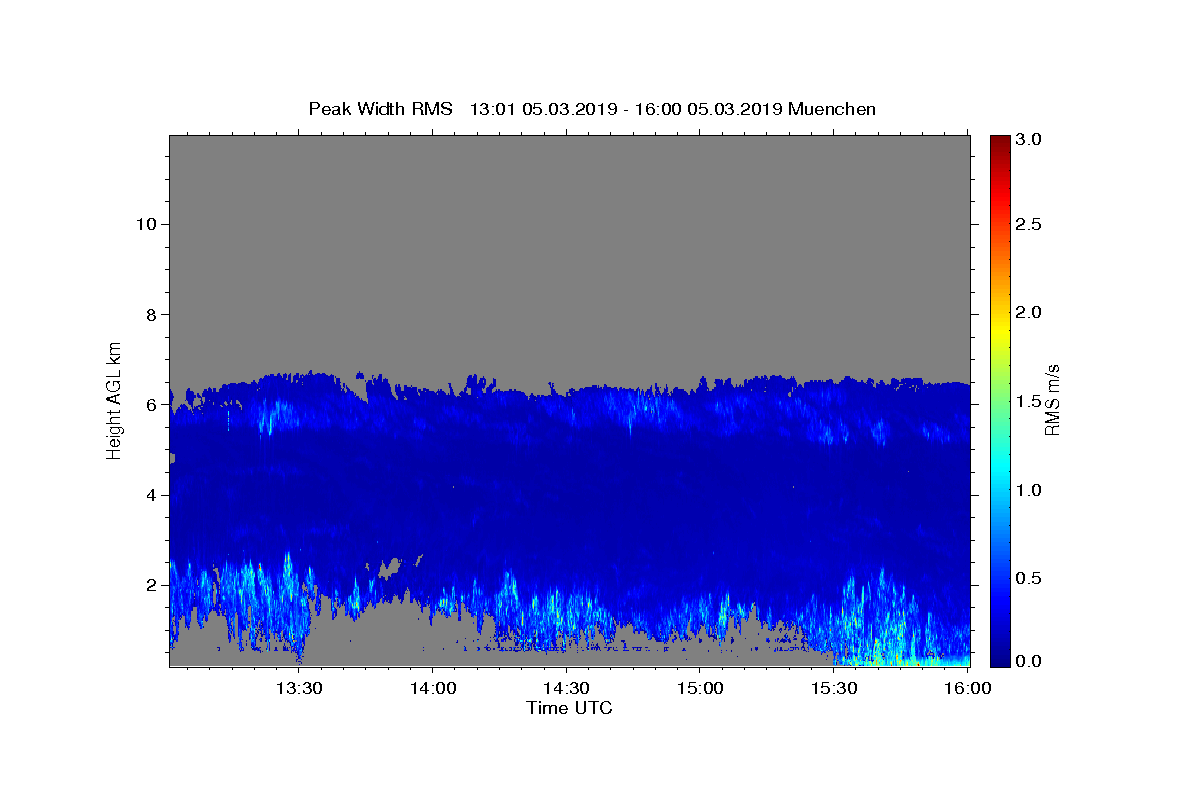Click the colorbar value '0.5'
The image size is (1200, 800).
(x=1031, y=578)
